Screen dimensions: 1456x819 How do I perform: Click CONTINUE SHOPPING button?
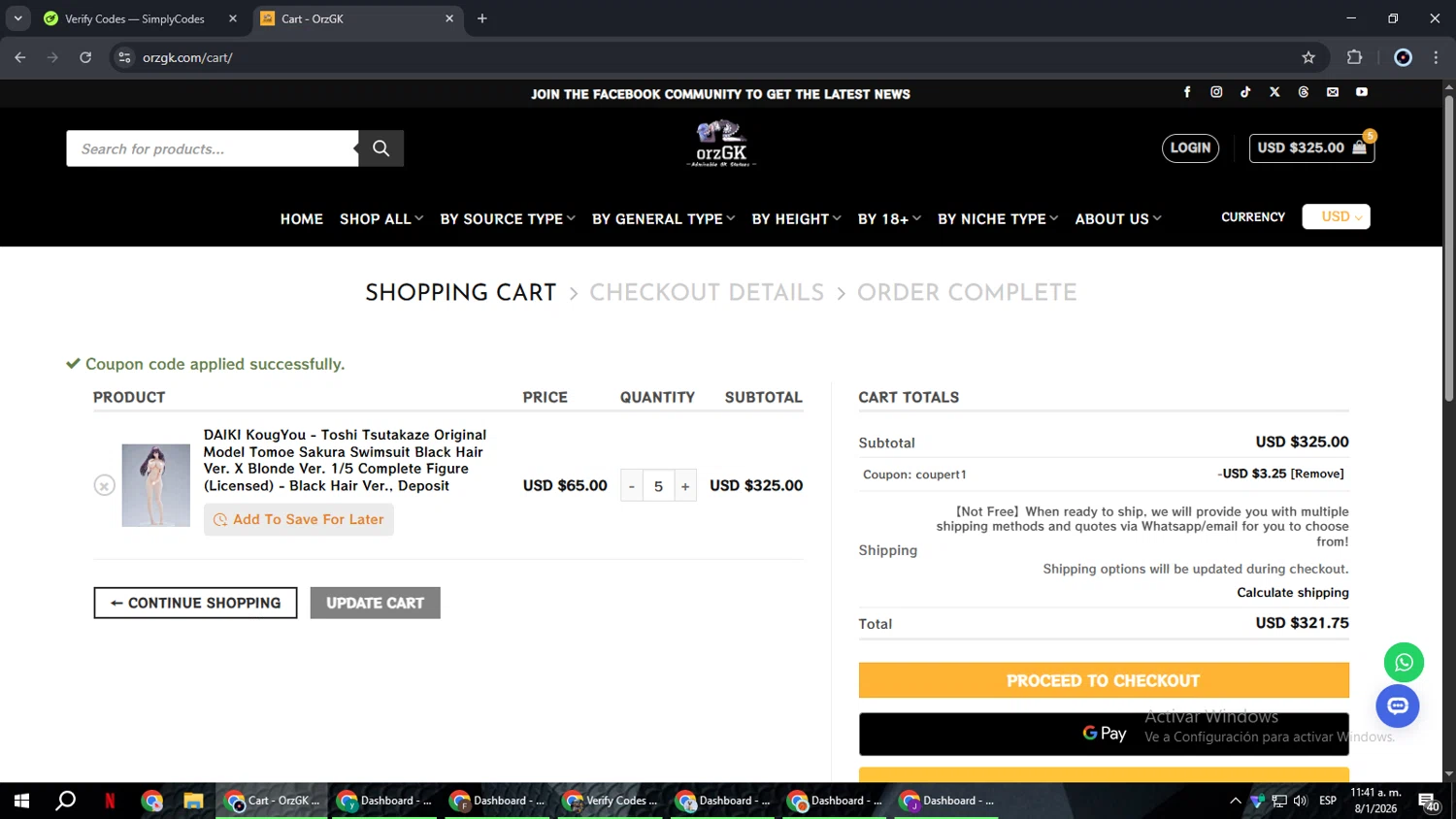195,603
